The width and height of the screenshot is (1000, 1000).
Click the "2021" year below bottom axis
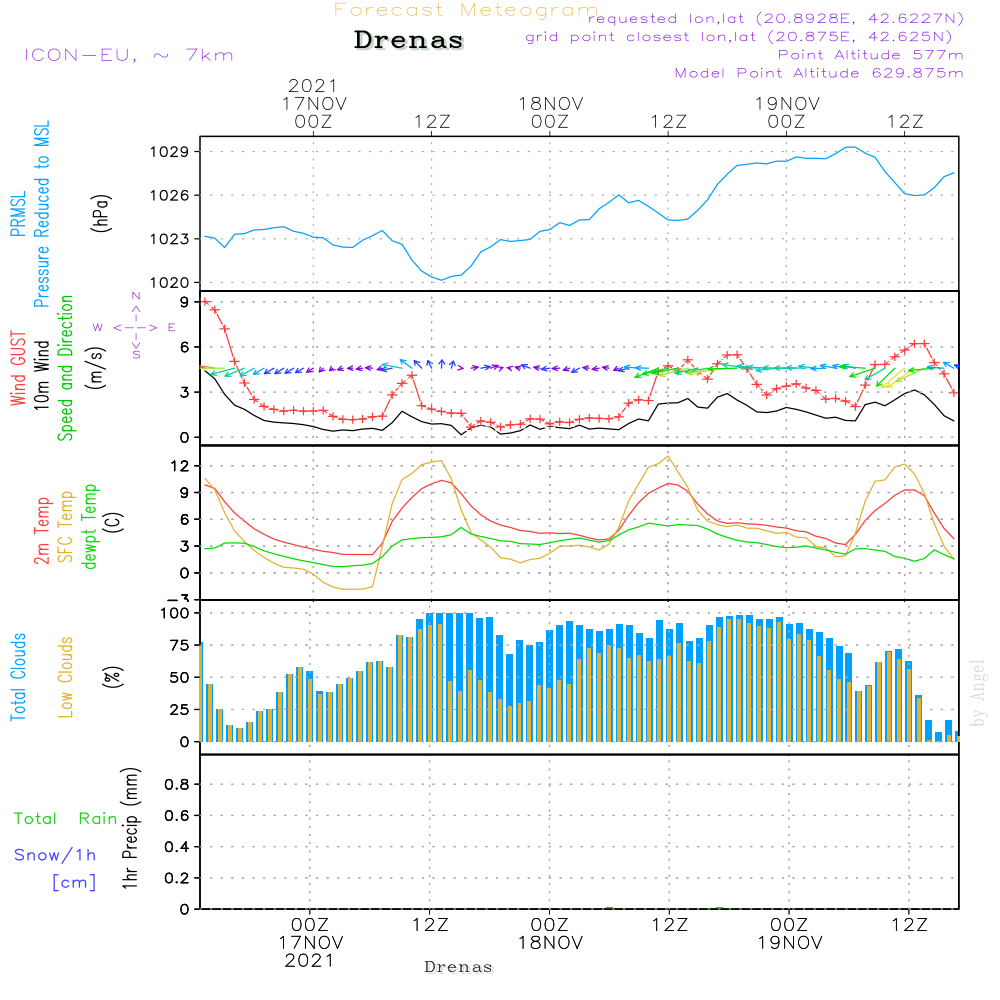[x=309, y=961]
